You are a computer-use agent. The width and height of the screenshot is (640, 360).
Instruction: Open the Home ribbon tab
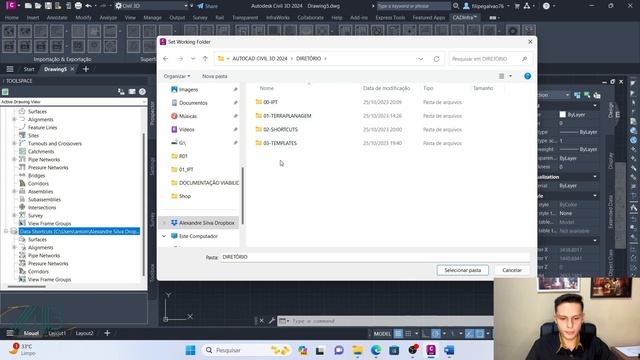[11, 18]
